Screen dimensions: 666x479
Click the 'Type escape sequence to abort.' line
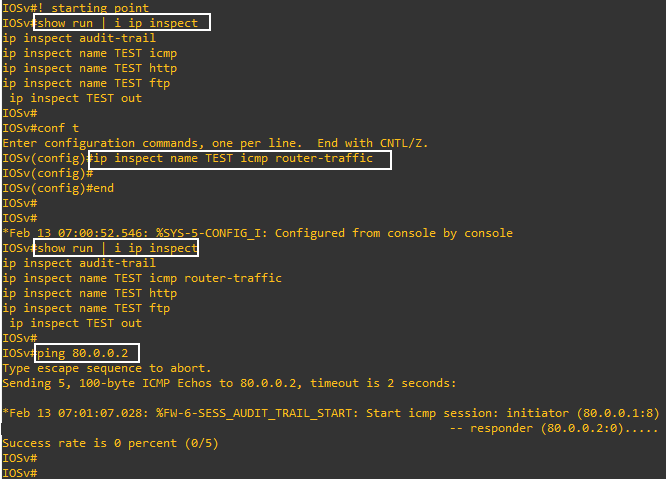coord(107,368)
